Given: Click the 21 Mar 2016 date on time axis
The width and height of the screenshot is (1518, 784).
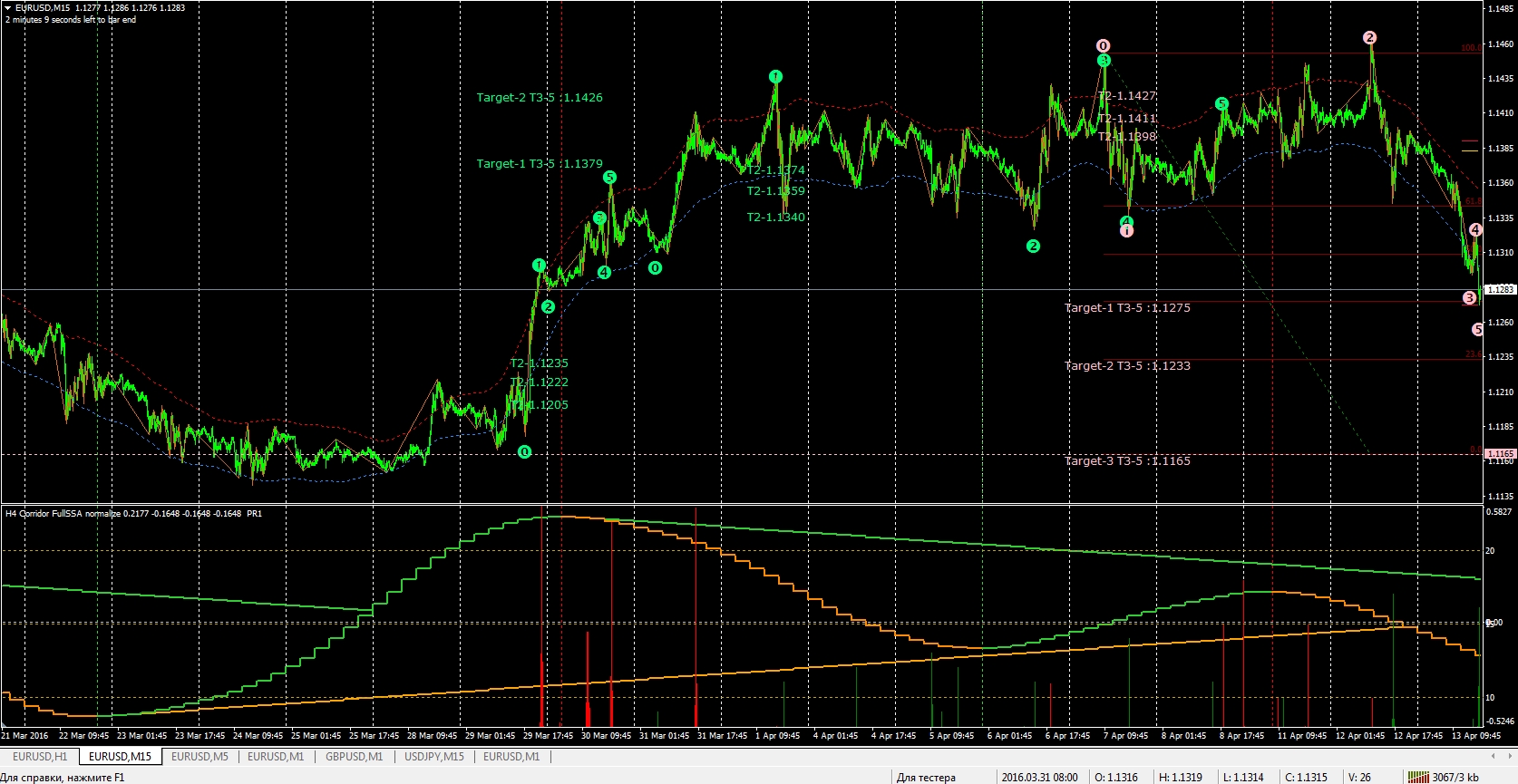Looking at the screenshot, I should (x=25, y=736).
